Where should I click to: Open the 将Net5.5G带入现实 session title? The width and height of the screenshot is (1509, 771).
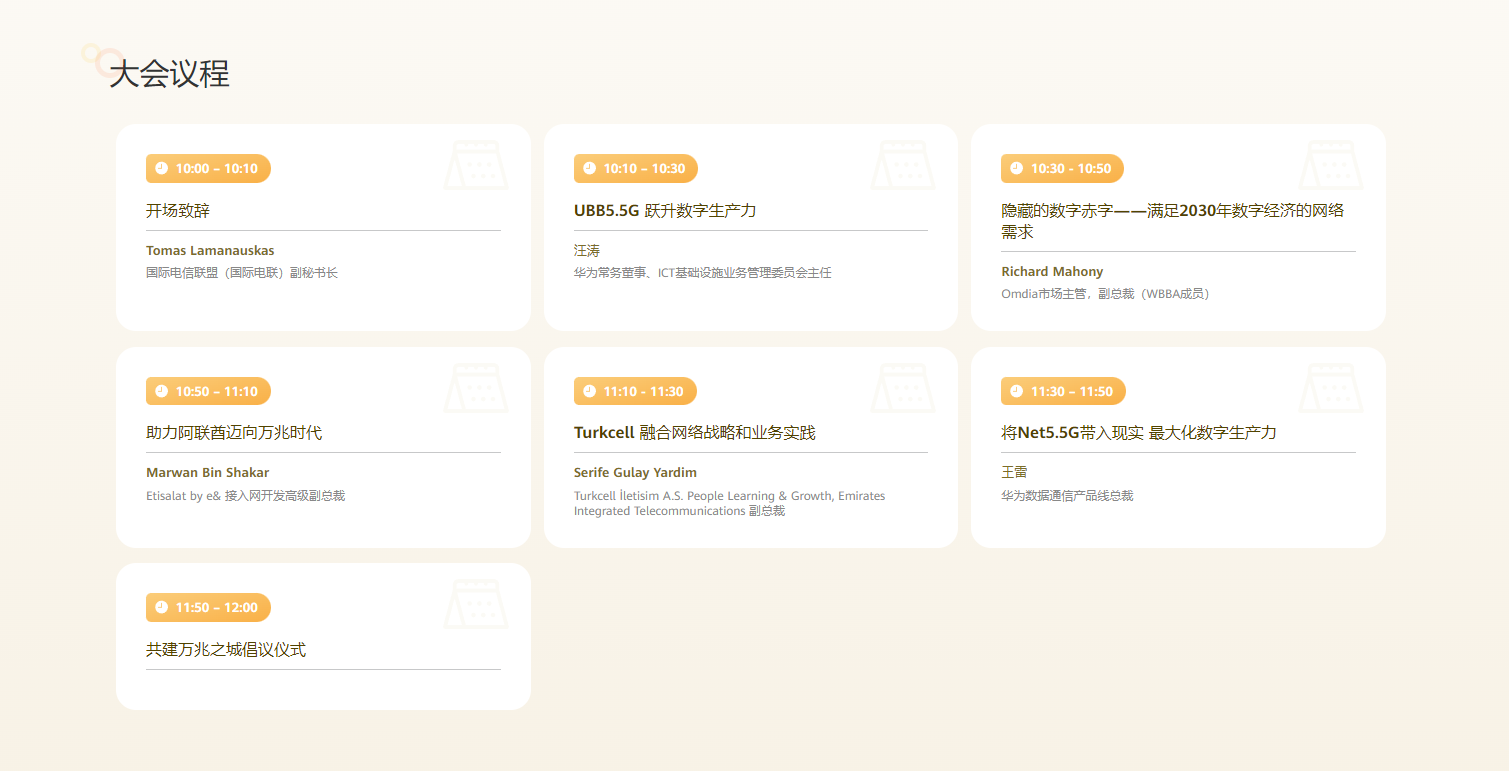tap(1138, 432)
